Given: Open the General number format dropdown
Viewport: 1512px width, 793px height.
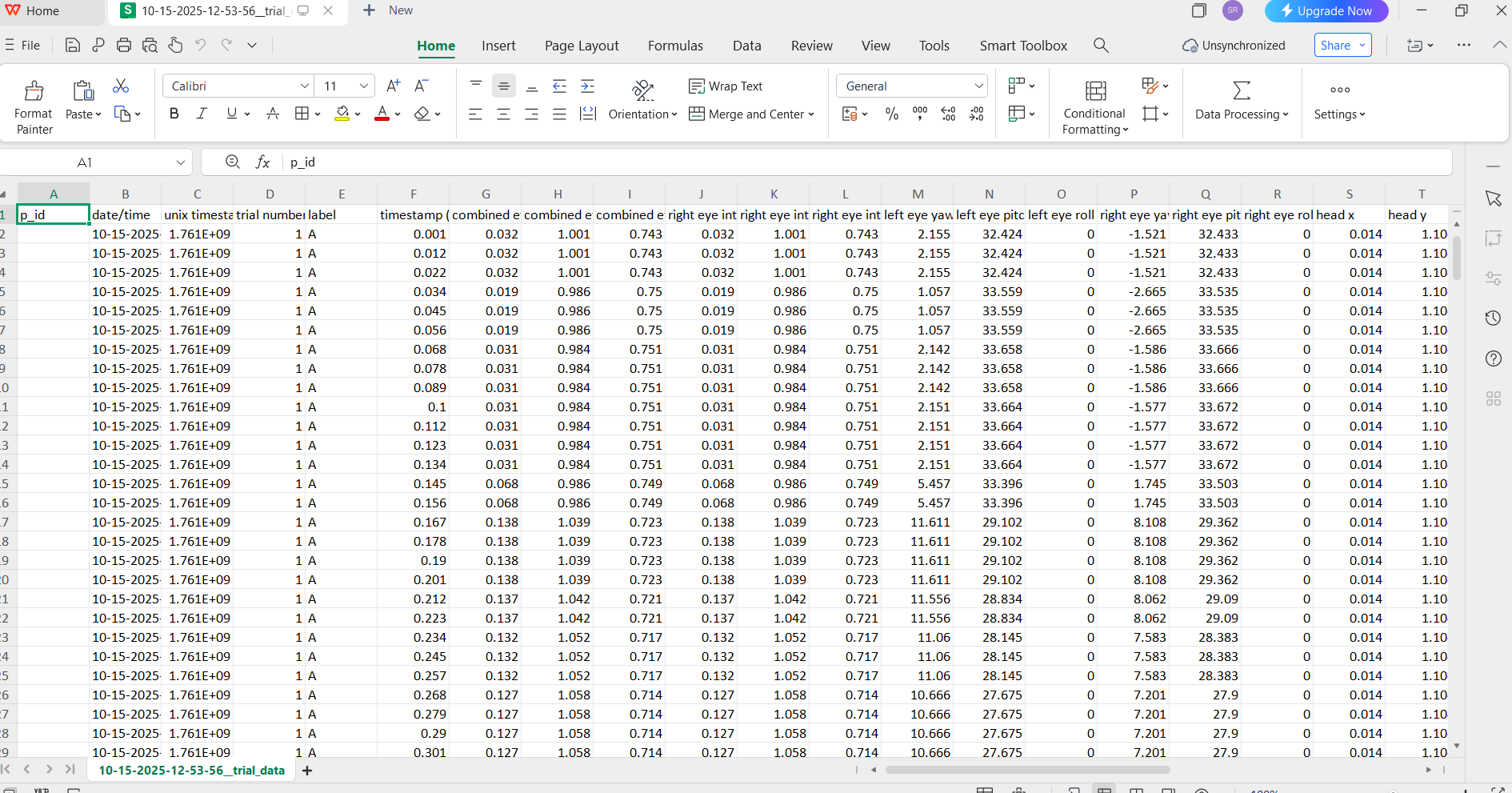Looking at the screenshot, I should point(978,86).
